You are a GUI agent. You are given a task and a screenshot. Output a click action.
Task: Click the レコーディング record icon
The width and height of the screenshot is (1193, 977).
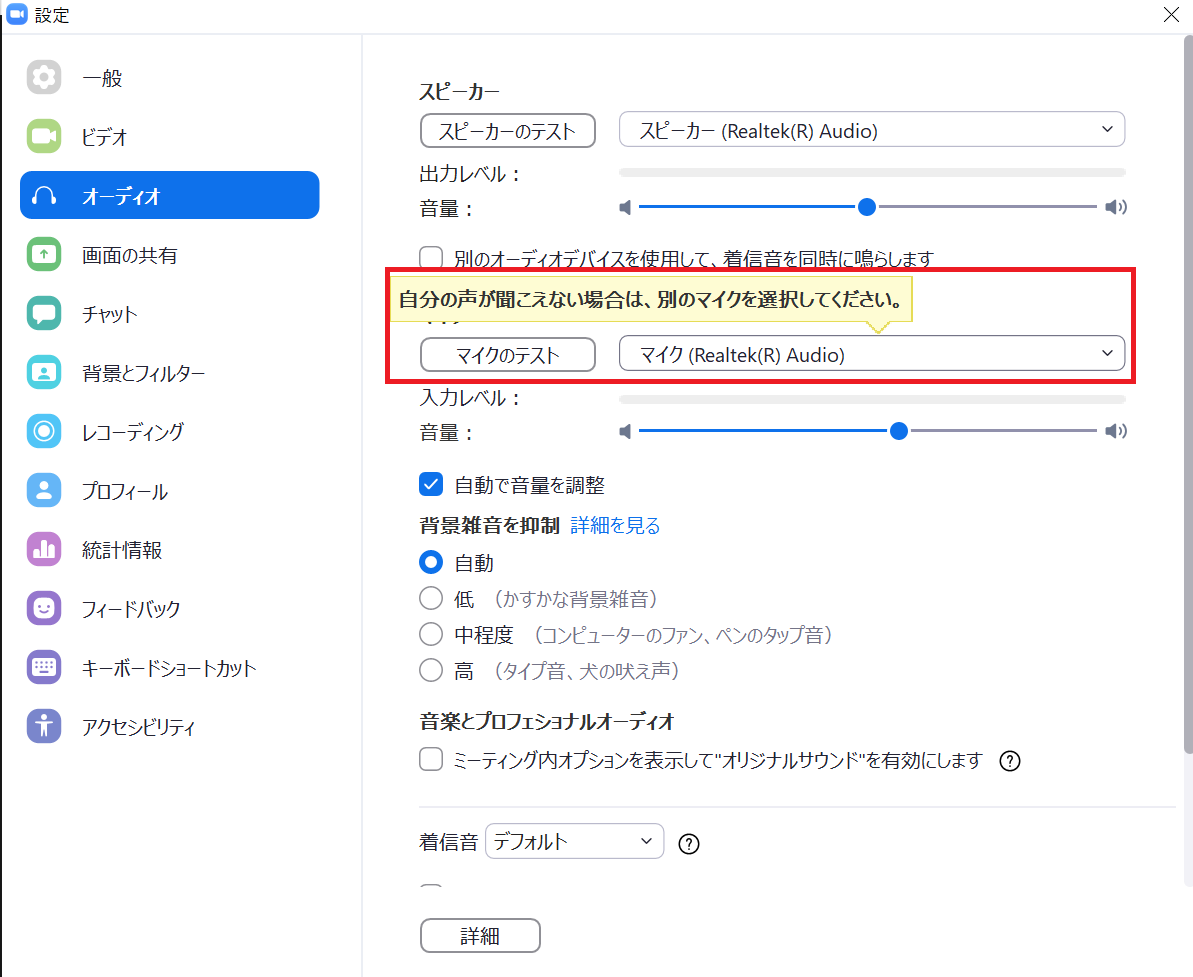click(44, 432)
